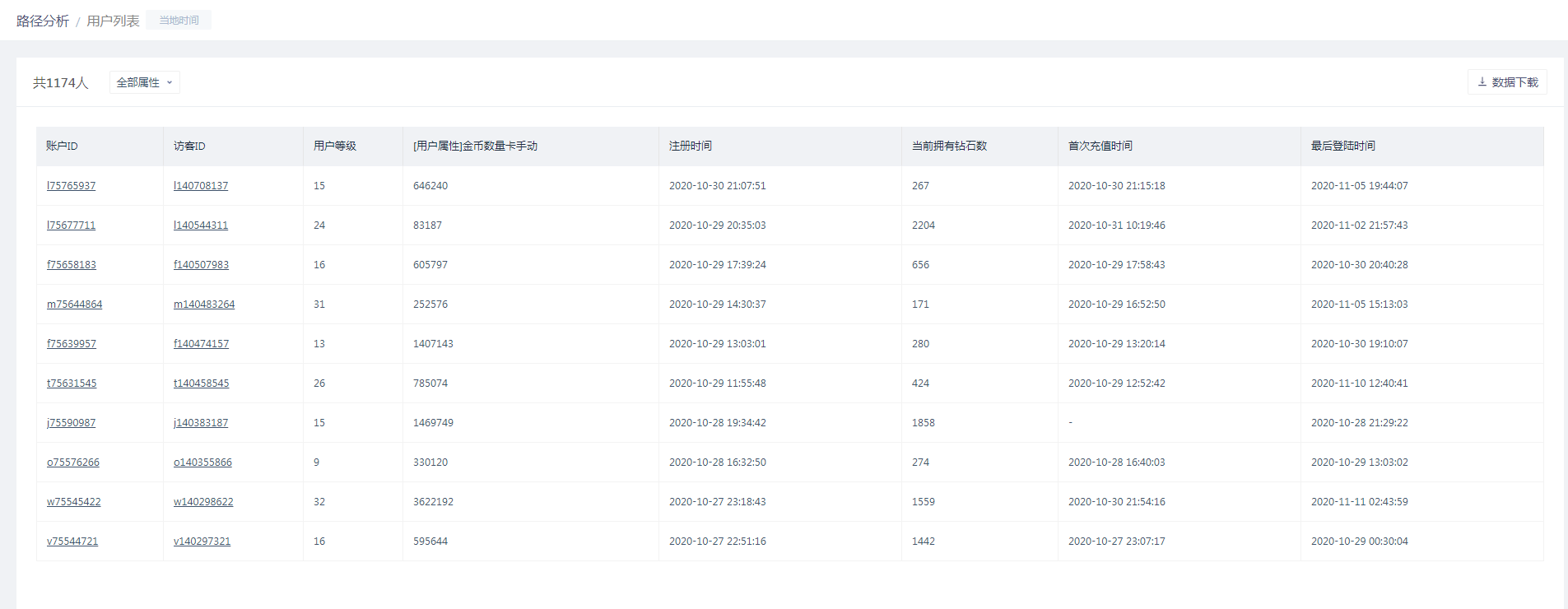This screenshot has height=609, width=1568.
Task: Open visitor ID v140297321
Action: click(x=202, y=542)
